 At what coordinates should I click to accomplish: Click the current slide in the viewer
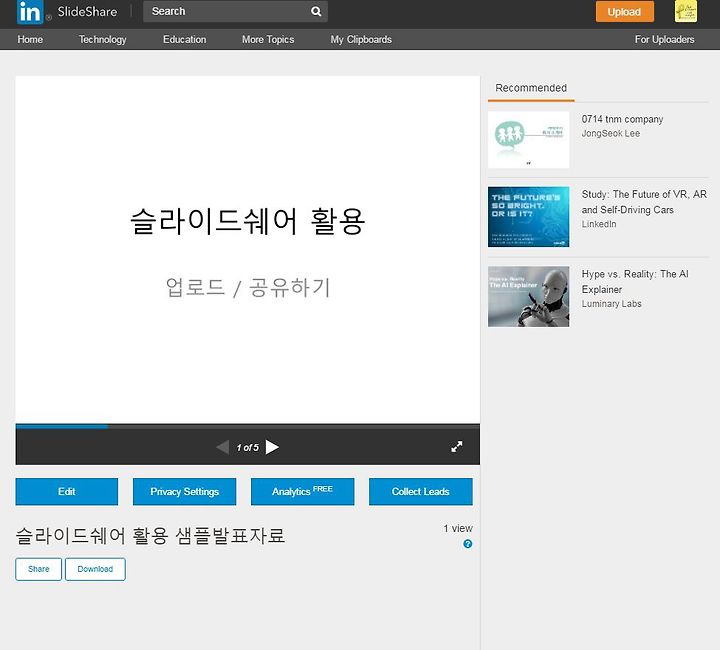pos(248,250)
